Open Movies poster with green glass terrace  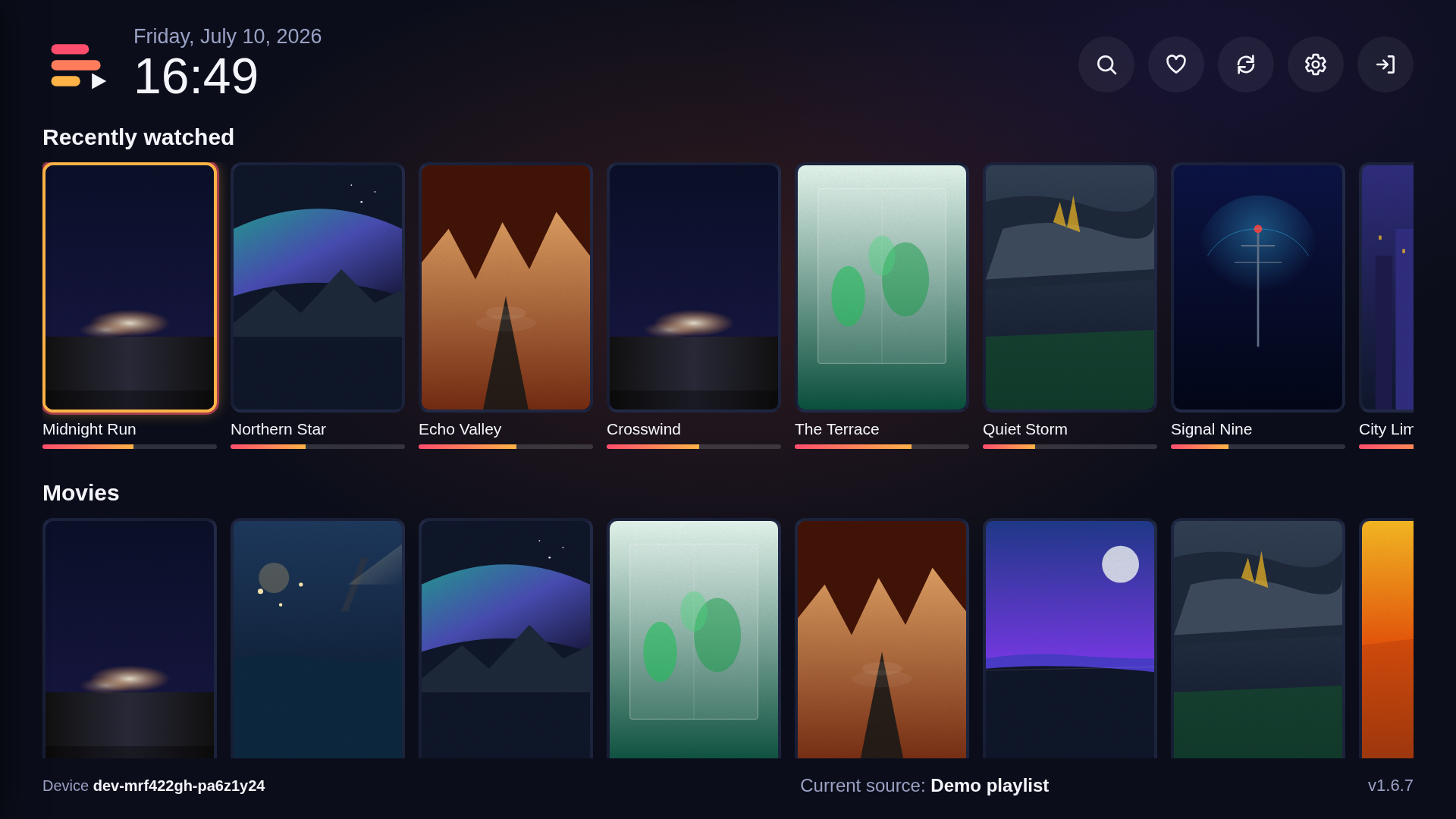coord(694,639)
